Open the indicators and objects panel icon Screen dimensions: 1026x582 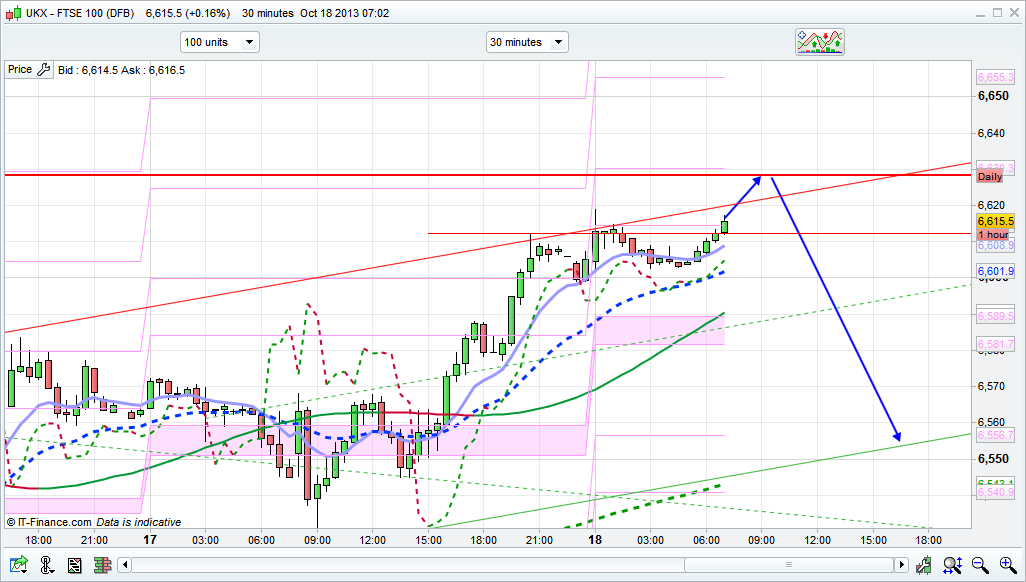pos(820,42)
